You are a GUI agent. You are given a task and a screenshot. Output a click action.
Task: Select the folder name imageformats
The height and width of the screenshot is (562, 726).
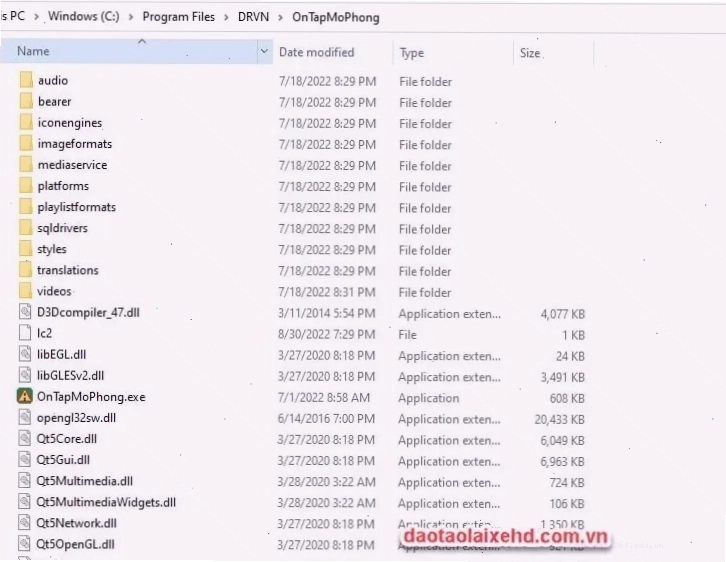click(75, 144)
